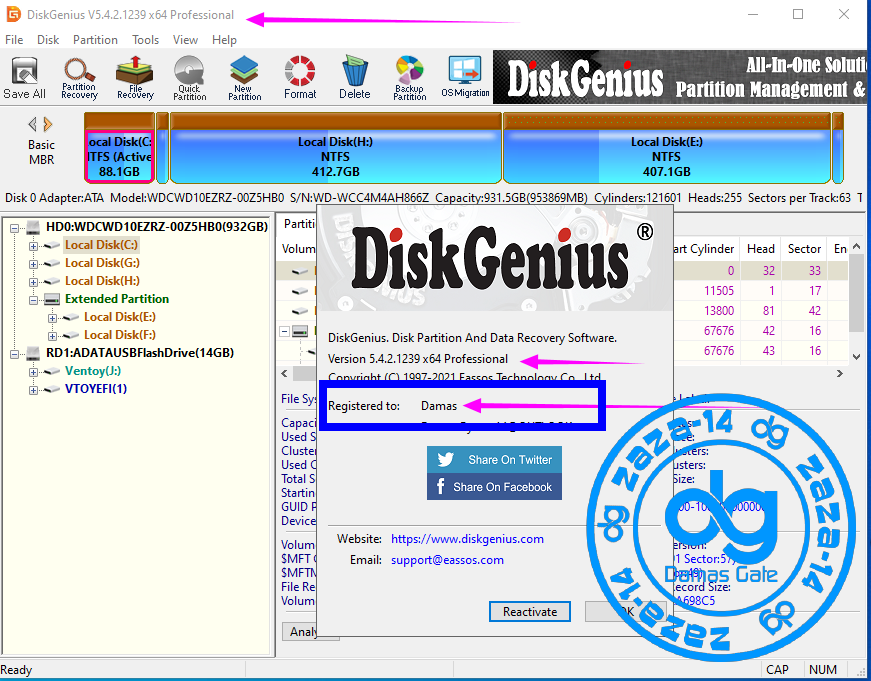Open the Disk menu
Screen dimensions: 871x681
pos(48,40)
